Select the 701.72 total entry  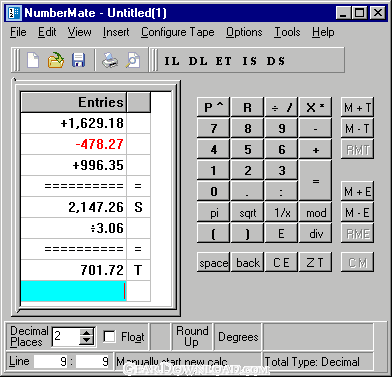click(x=73, y=270)
